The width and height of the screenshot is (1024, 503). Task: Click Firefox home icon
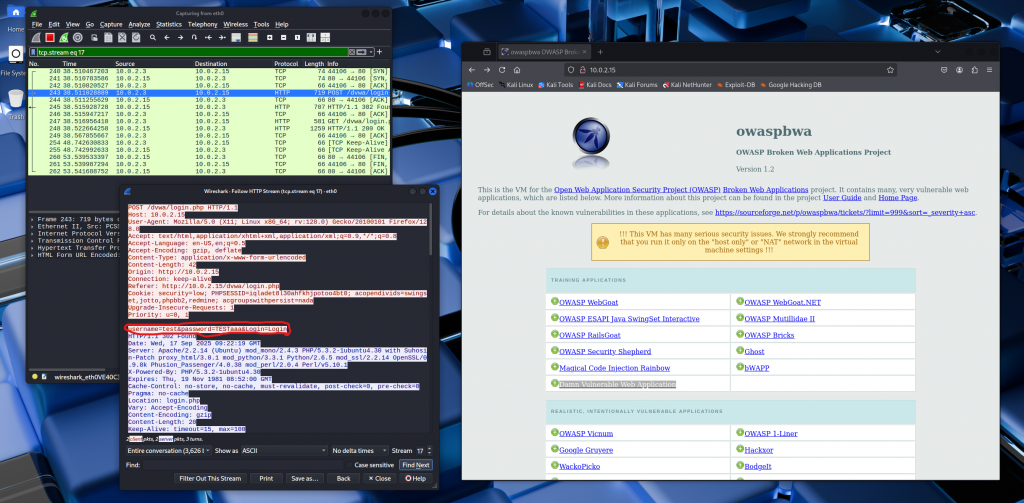tap(517, 69)
